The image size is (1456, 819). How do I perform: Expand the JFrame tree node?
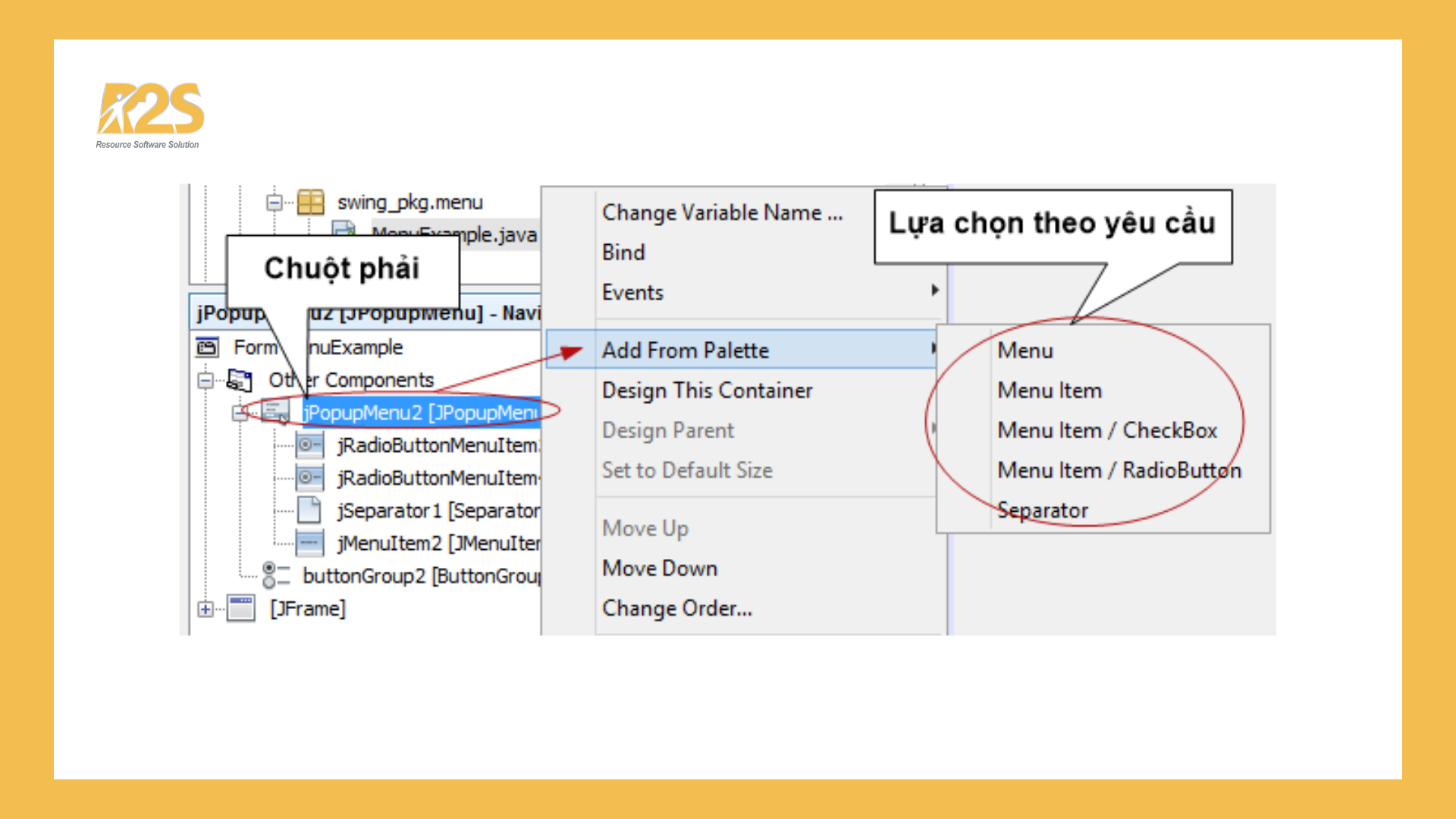coord(206,608)
